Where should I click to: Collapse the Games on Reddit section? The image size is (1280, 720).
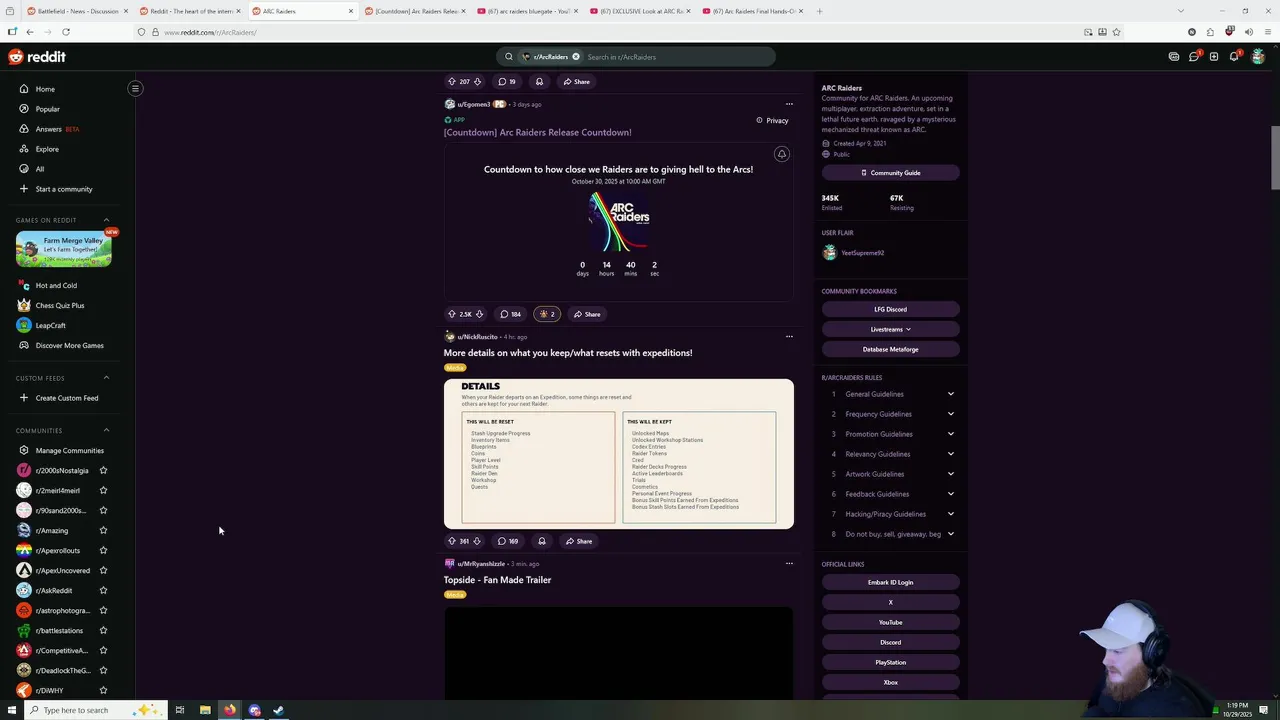pyautogui.click(x=106, y=220)
